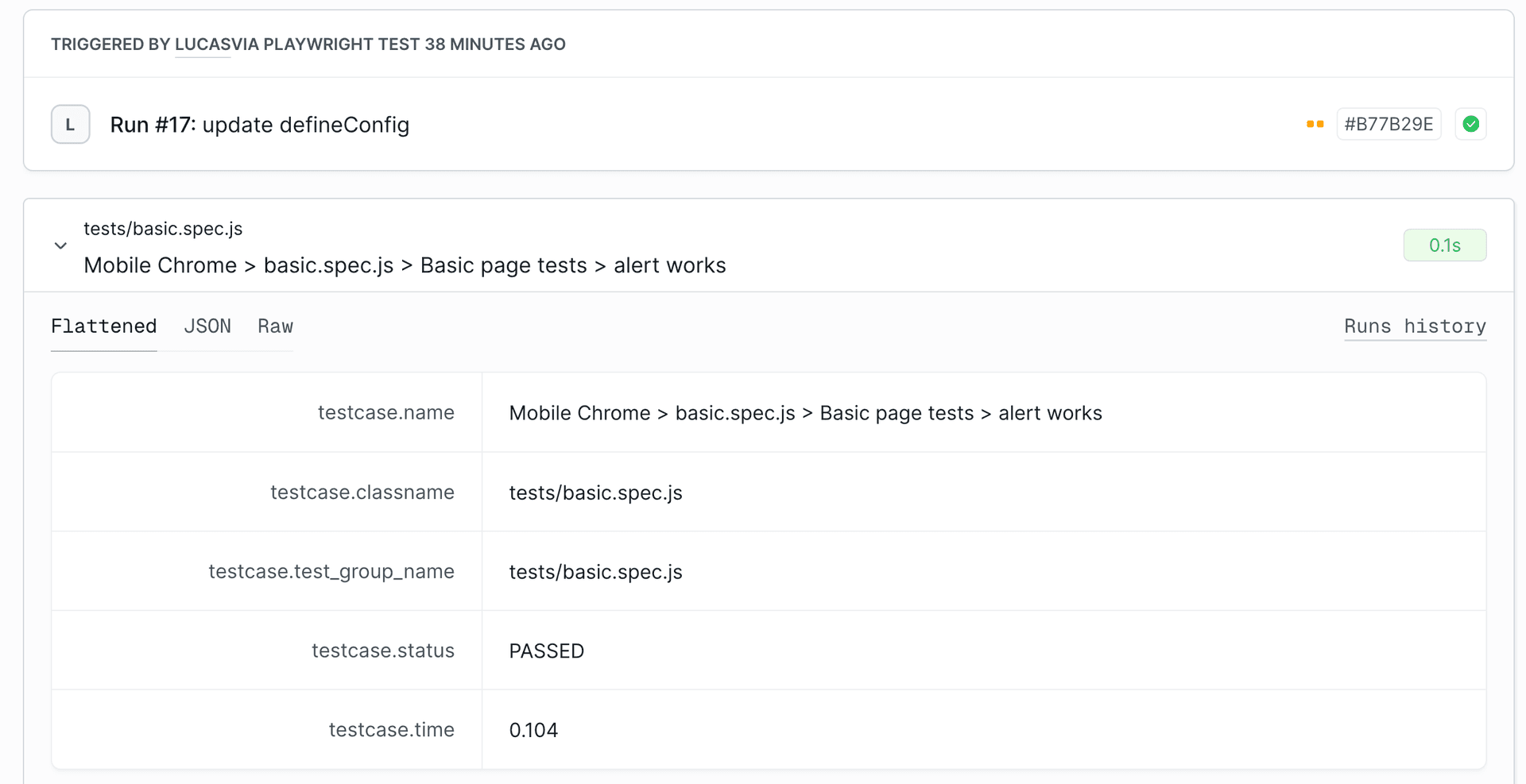Collapse the test details chevron

[x=60, y=246]
